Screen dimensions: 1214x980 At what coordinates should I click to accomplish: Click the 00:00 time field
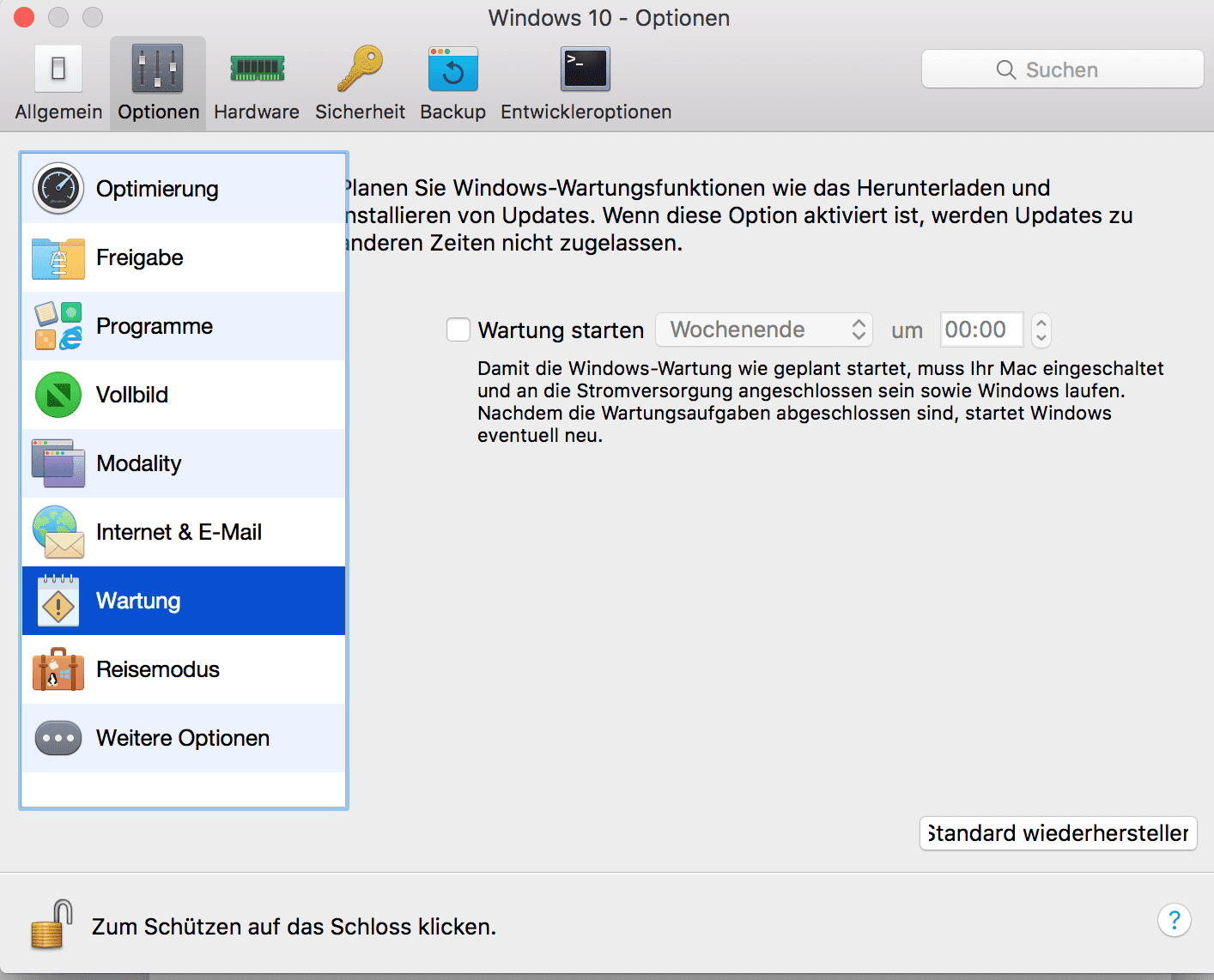pos(982,330)
